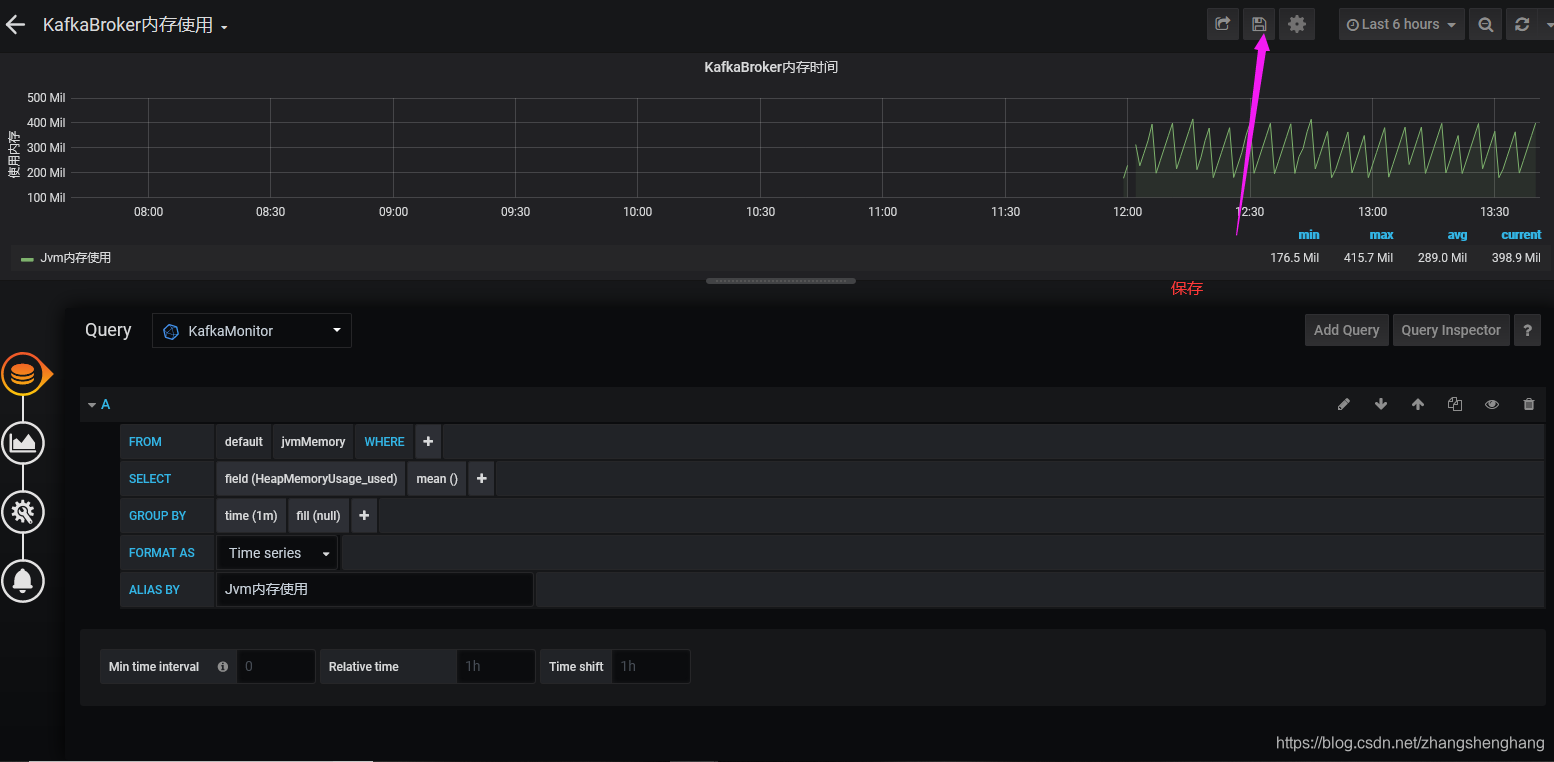Show Min time interval info tooltip icon

(x=222, y=667)
